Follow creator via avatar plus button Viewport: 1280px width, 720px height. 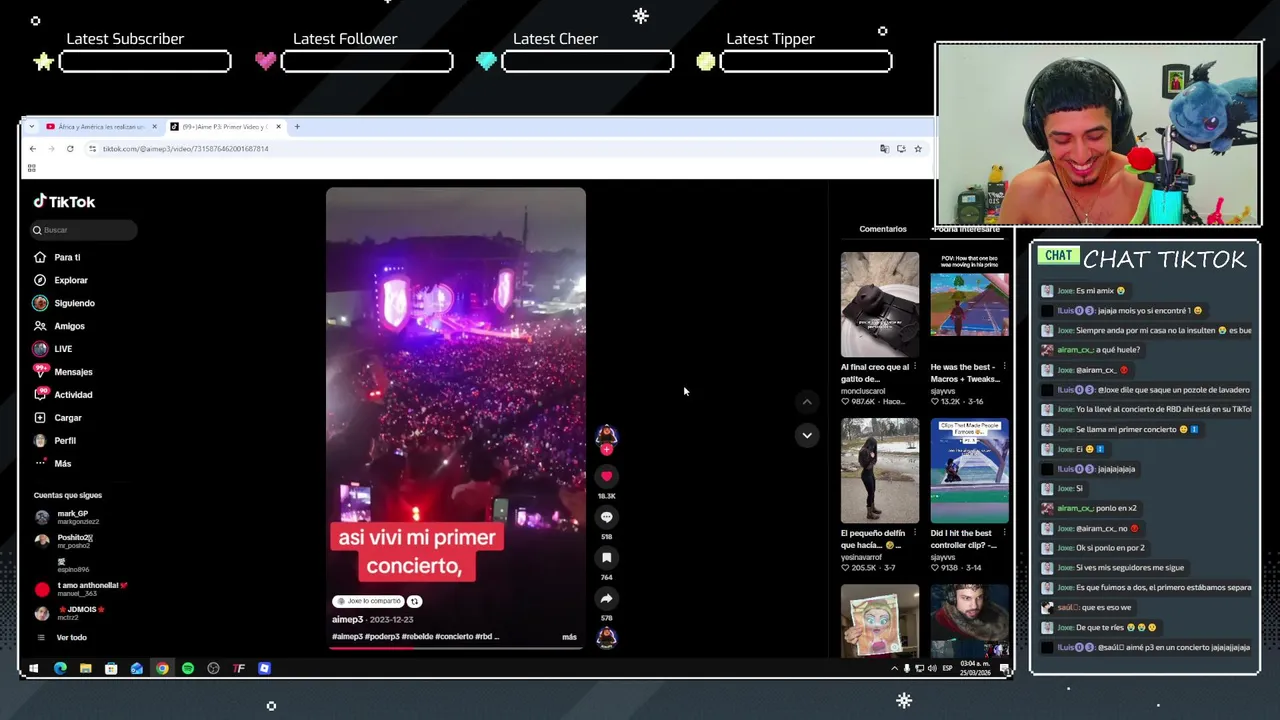tap(606, 449)
